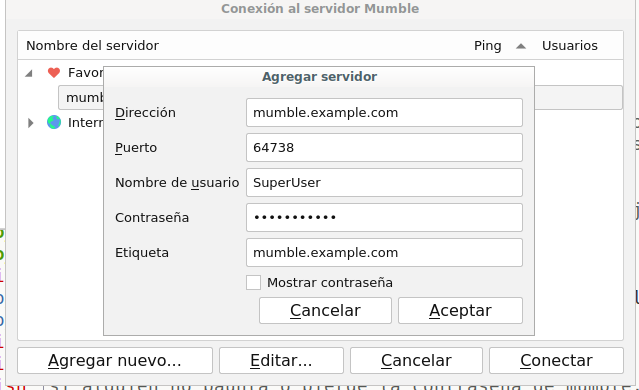Image resolution: width=639 pixels, height=390 pixels.
Task: Expand the Internet server list
Action: tap(30, 123)
